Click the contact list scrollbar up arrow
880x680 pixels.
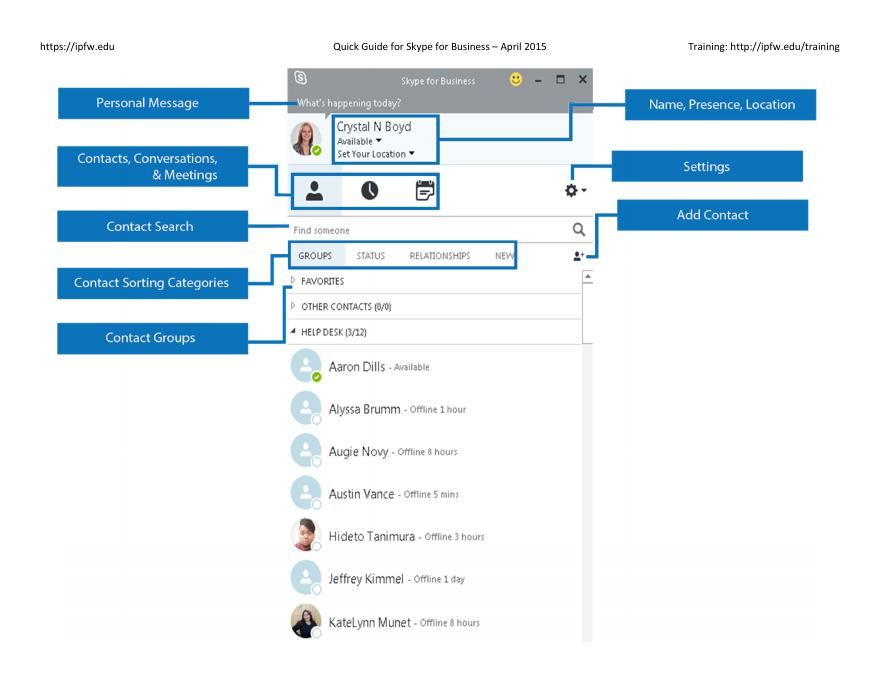588,277
